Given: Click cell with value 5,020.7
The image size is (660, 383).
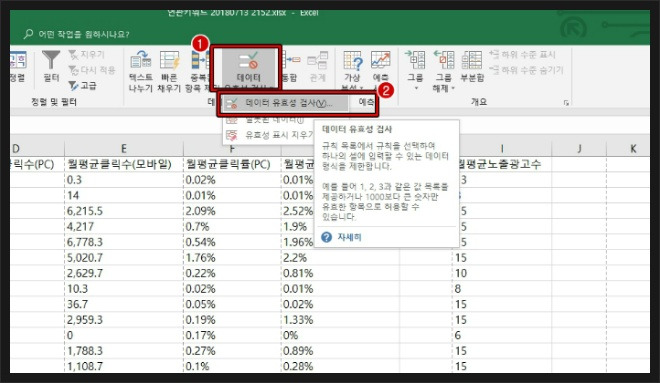Looking at the screenshot, I should tap(124, 258).
